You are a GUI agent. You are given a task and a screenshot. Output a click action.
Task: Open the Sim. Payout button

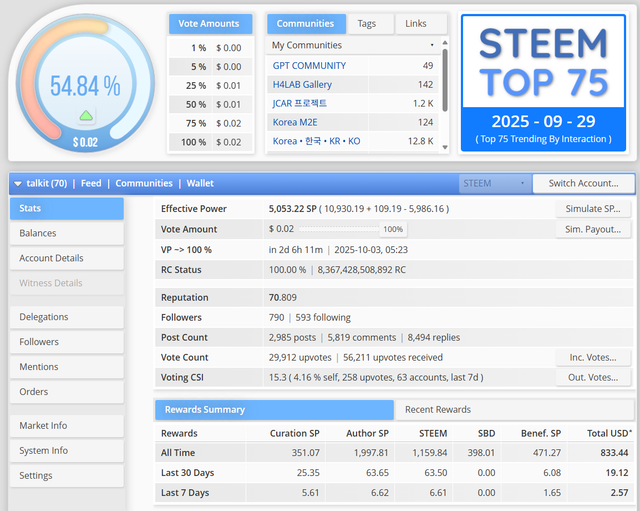pyautogui.click(x=593, y=229)
